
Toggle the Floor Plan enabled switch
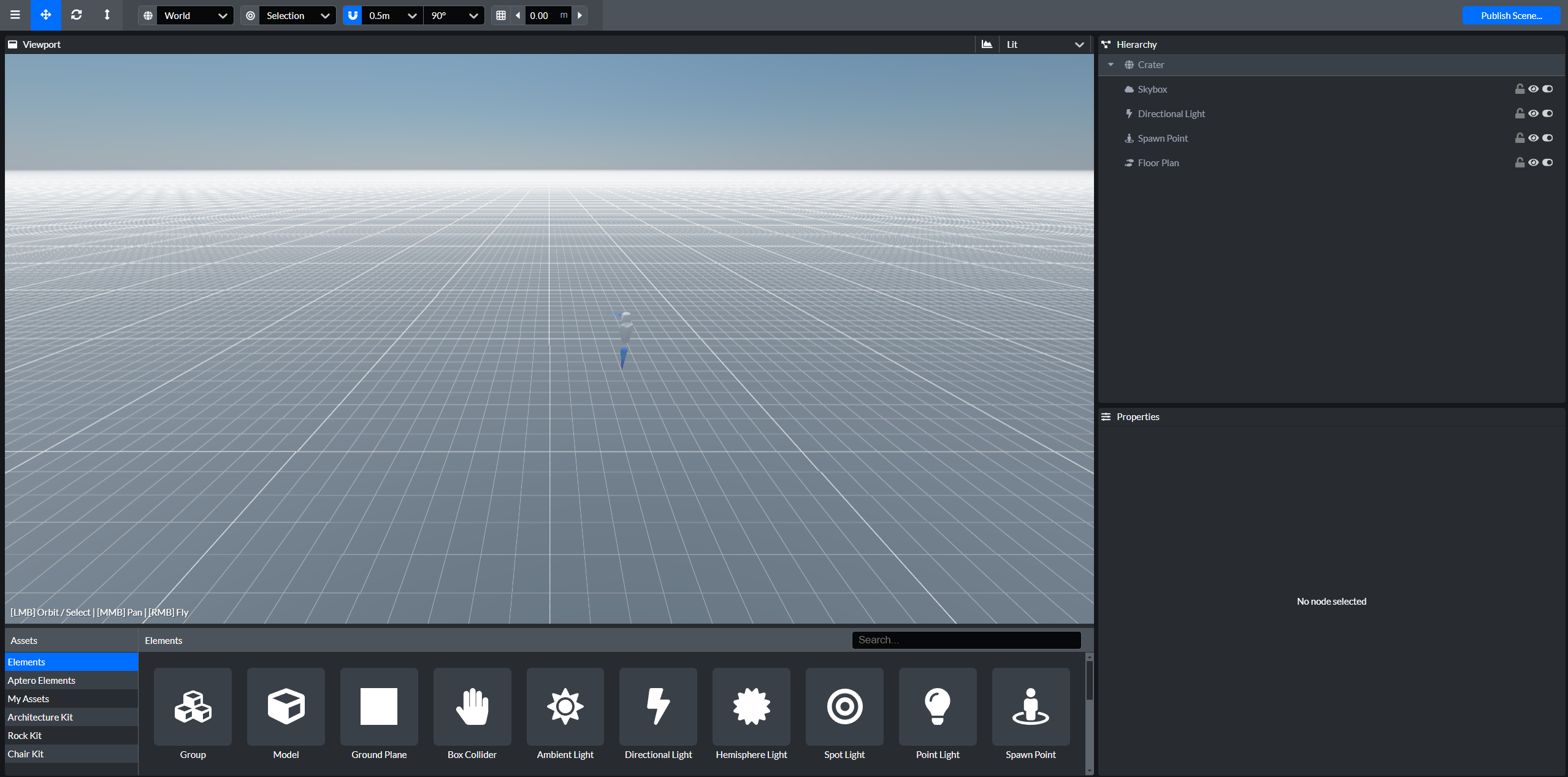coord(1548,163)
